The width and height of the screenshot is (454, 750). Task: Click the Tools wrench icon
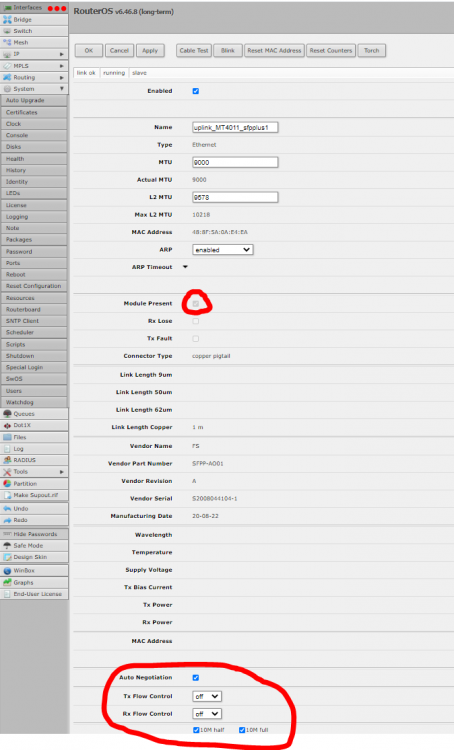(x=7, y=472)
